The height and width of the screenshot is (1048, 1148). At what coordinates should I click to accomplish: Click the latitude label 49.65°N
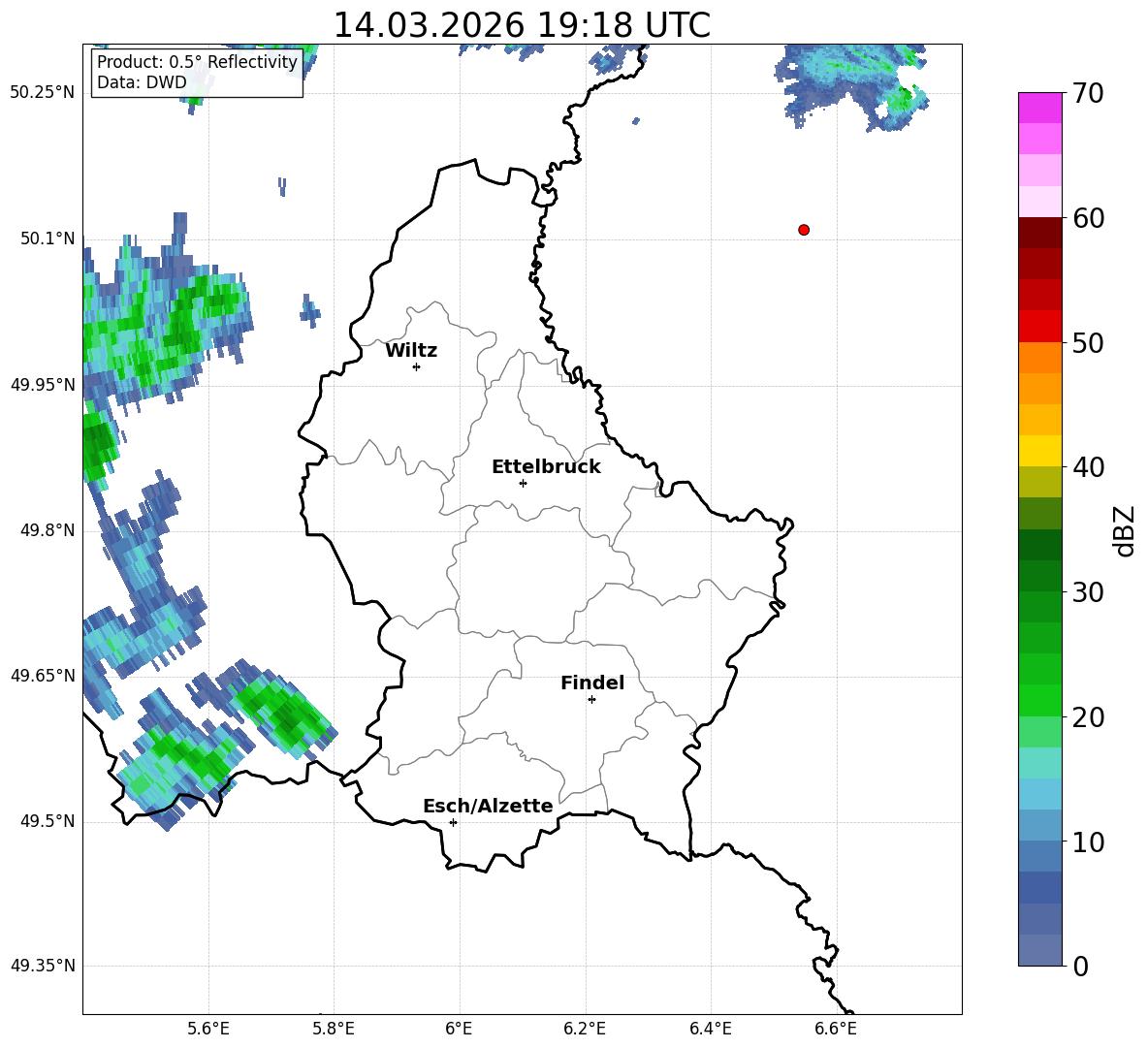coord(43,675)
